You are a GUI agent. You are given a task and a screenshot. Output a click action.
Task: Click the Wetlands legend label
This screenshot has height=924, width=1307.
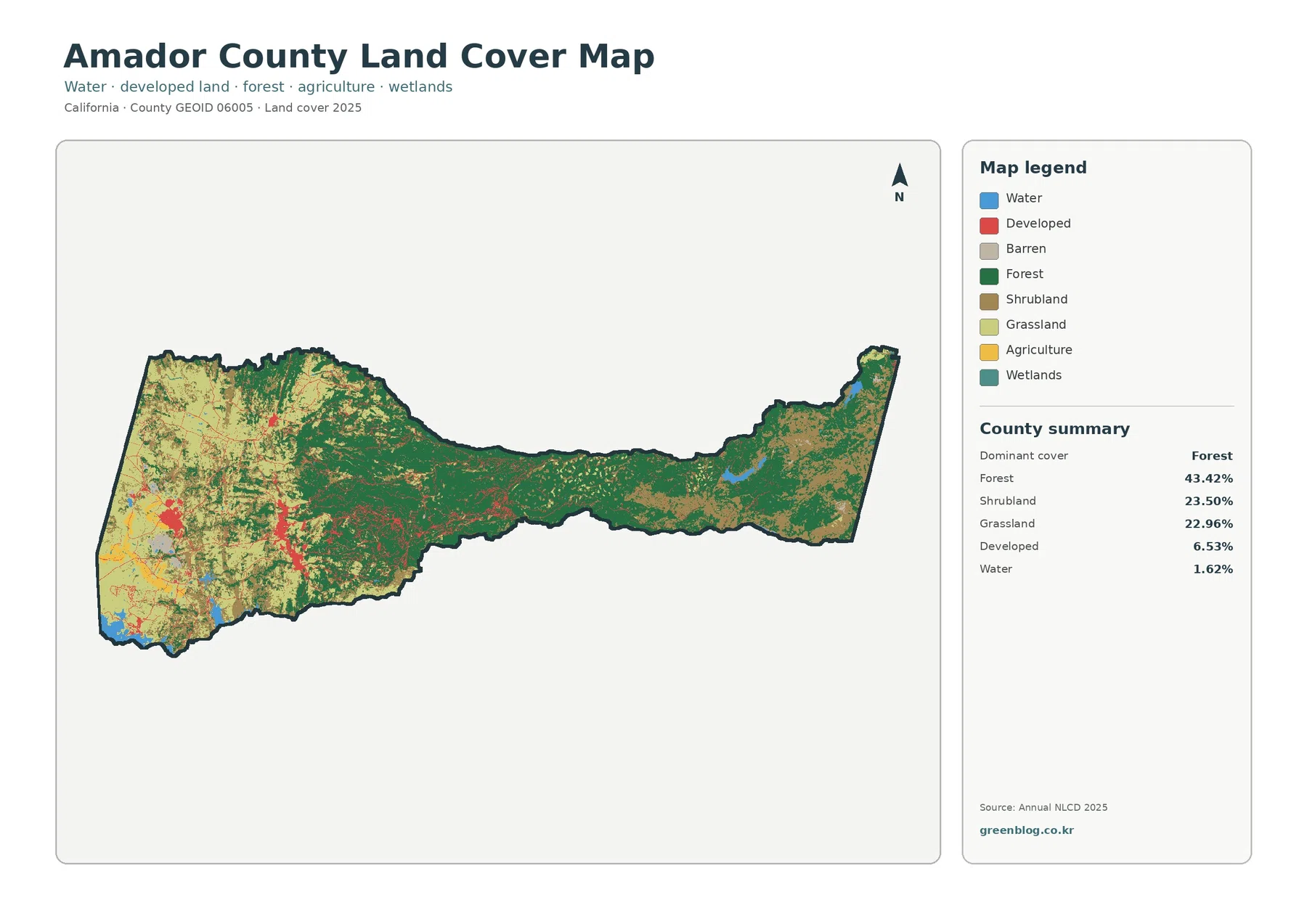1034,375
